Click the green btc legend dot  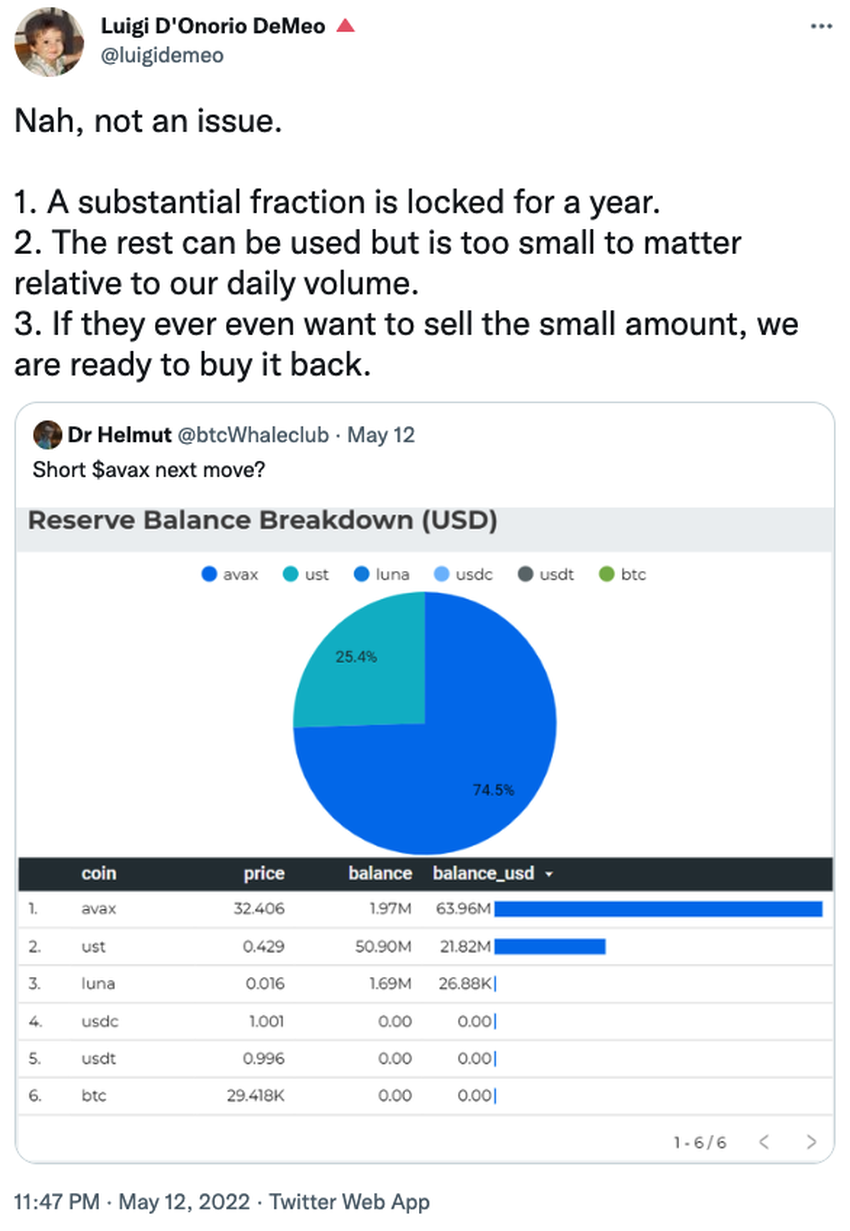click(x=606, y=575)
